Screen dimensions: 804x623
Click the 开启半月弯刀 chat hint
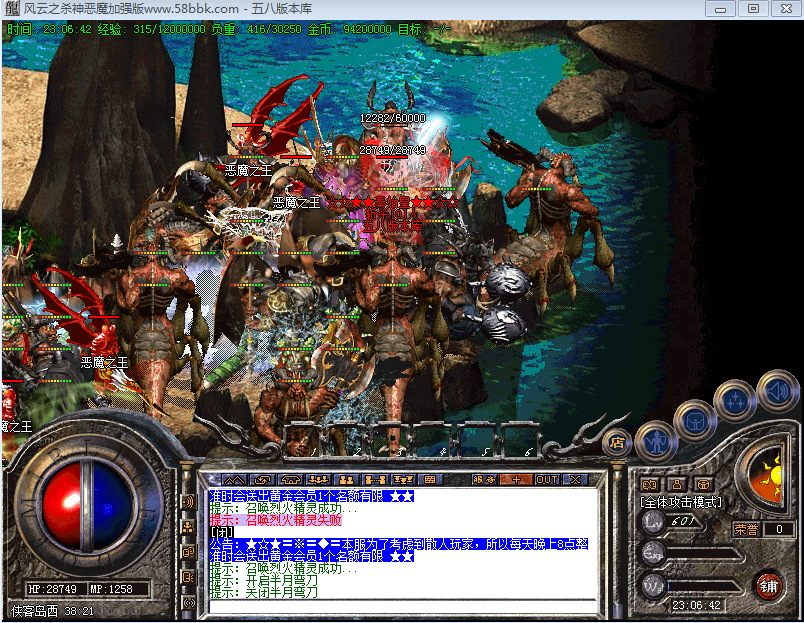pos(264,580)
